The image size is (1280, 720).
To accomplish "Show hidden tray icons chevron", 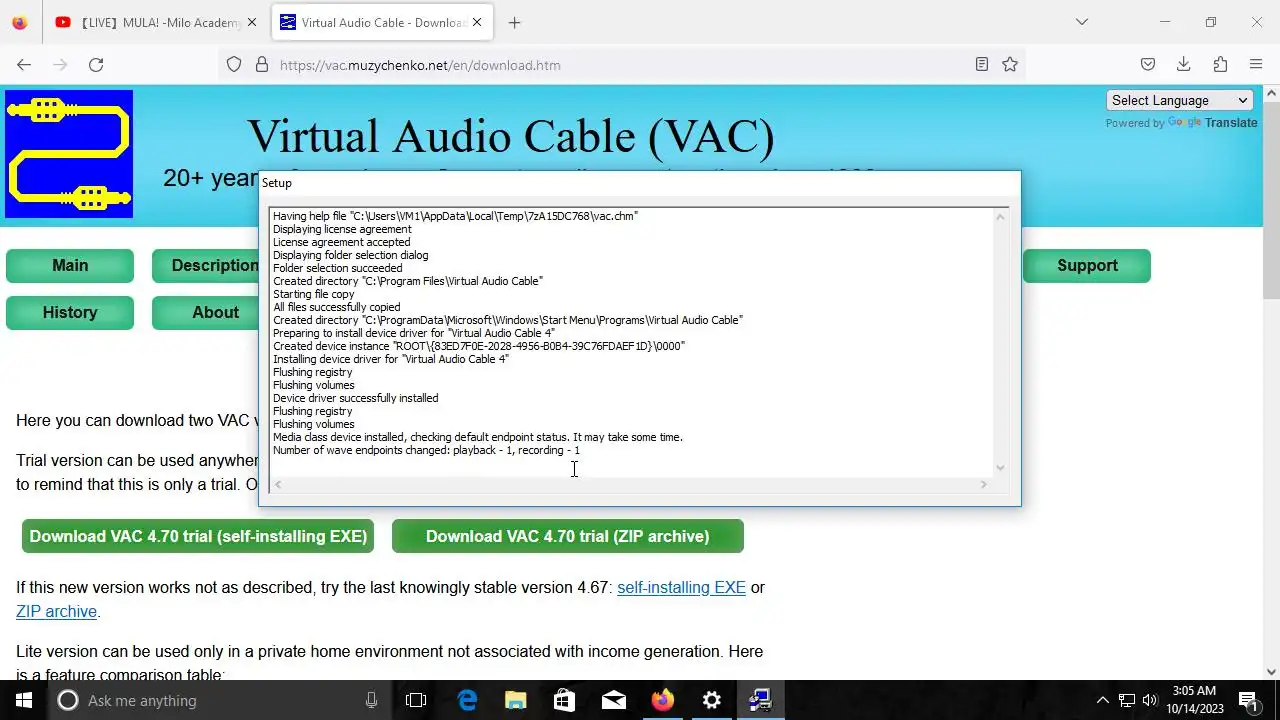I will click(1102, 700).
